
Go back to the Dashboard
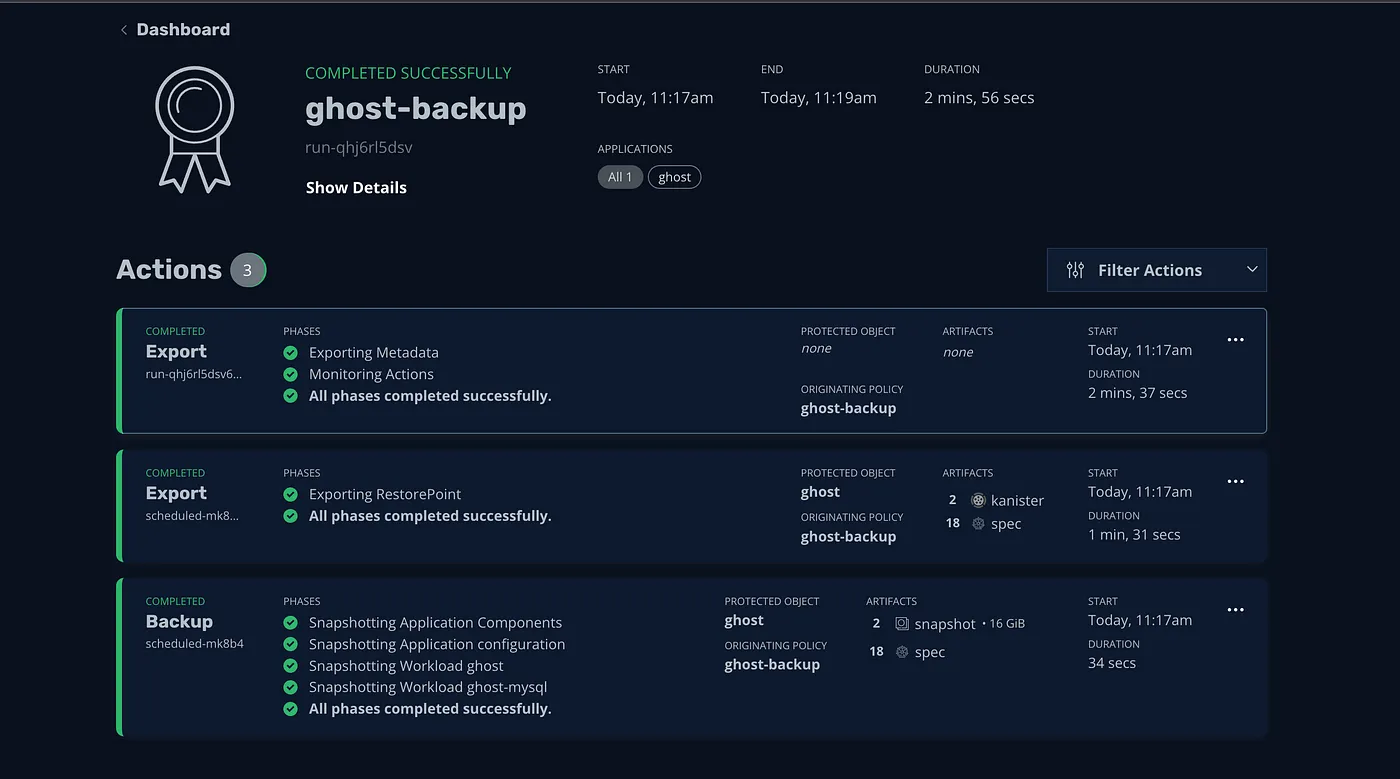pos(183,30)
